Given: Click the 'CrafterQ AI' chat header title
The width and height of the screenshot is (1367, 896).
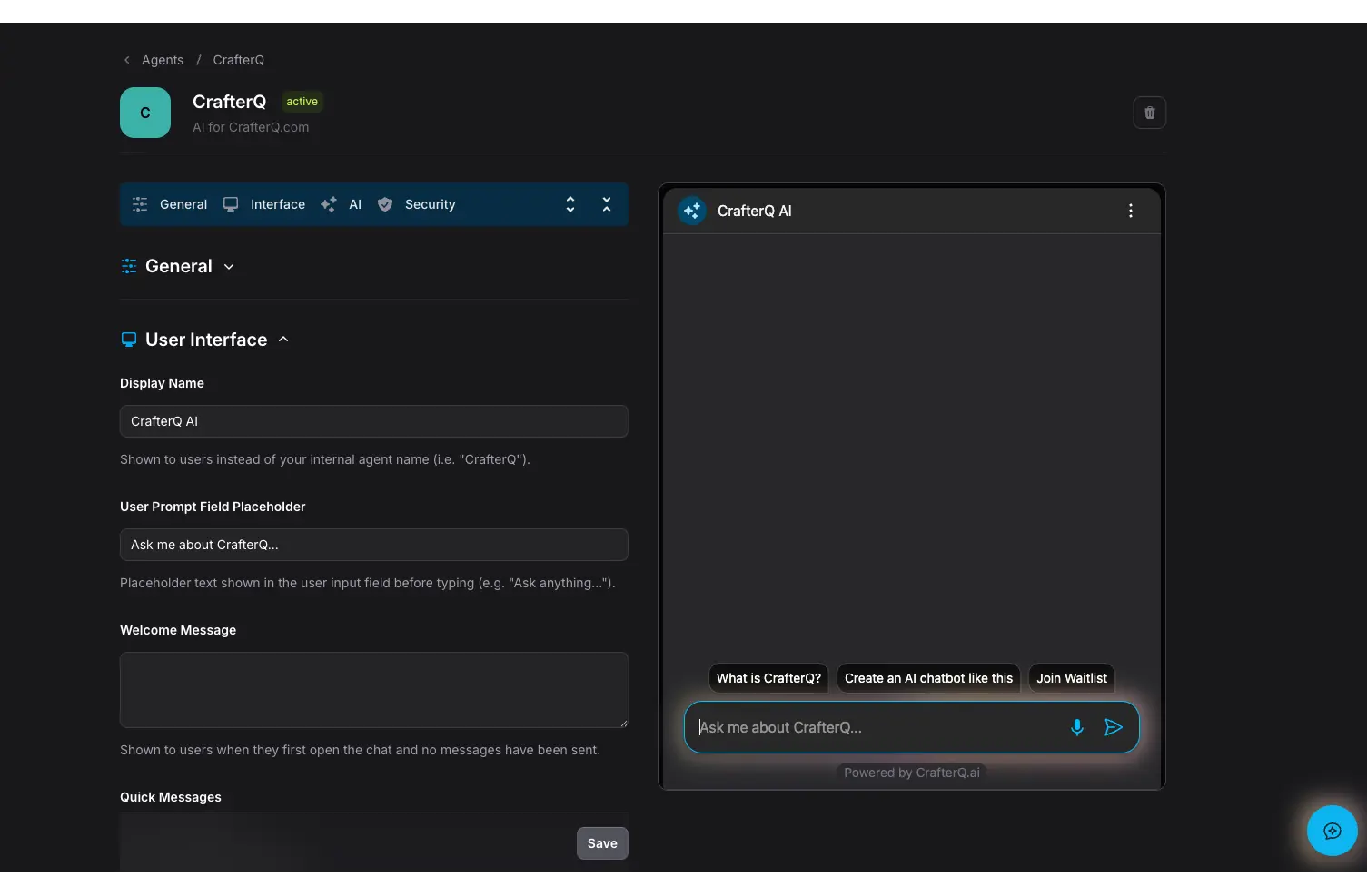Looking at the screenshot, I should 755,211.
